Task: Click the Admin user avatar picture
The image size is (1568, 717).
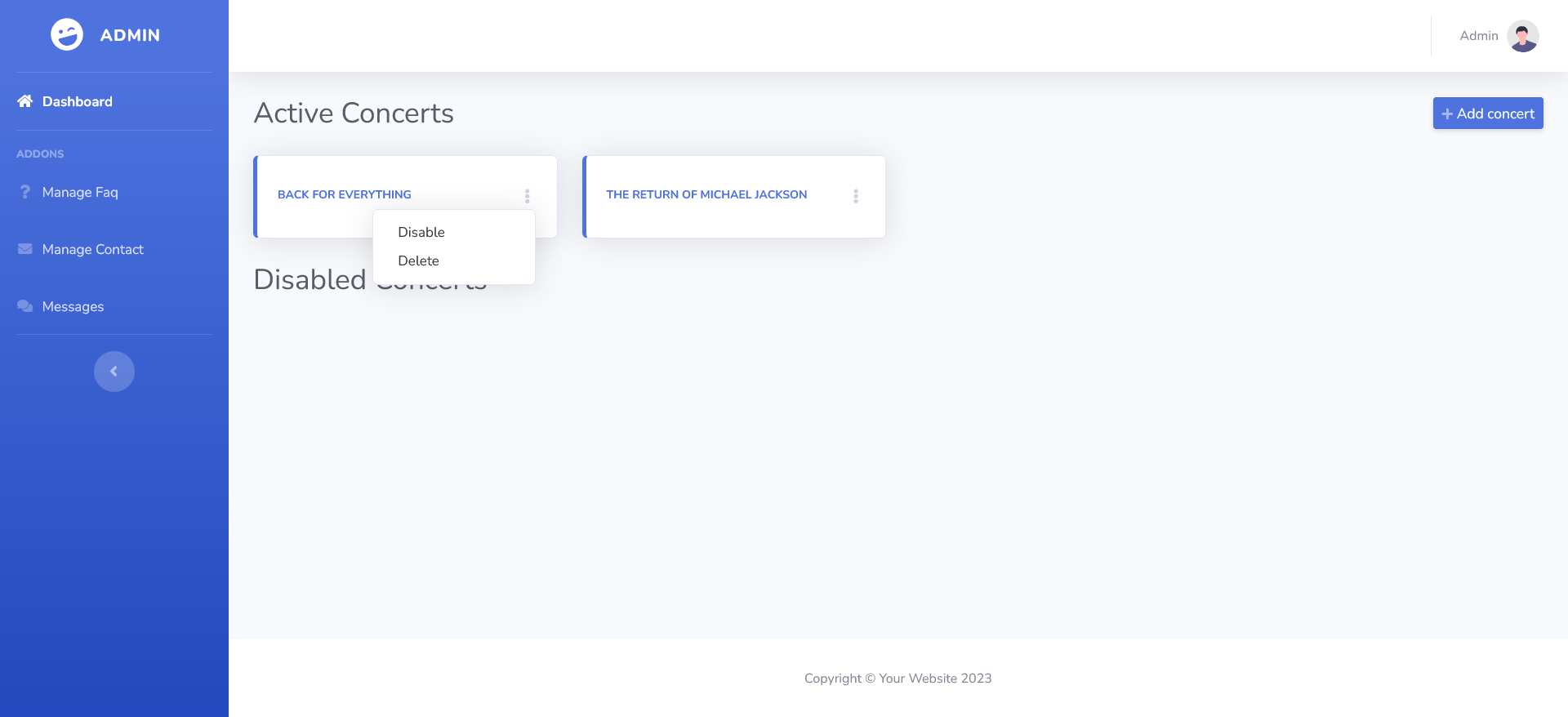Action: pyautogui.click(x=1522, y=36)
